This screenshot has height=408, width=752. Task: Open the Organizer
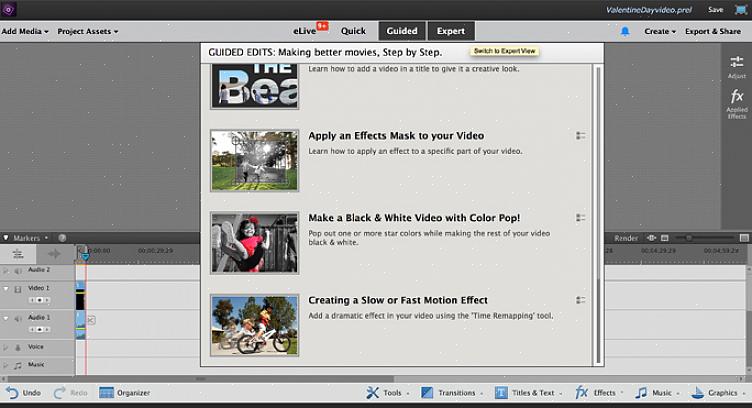click(124, 393)
